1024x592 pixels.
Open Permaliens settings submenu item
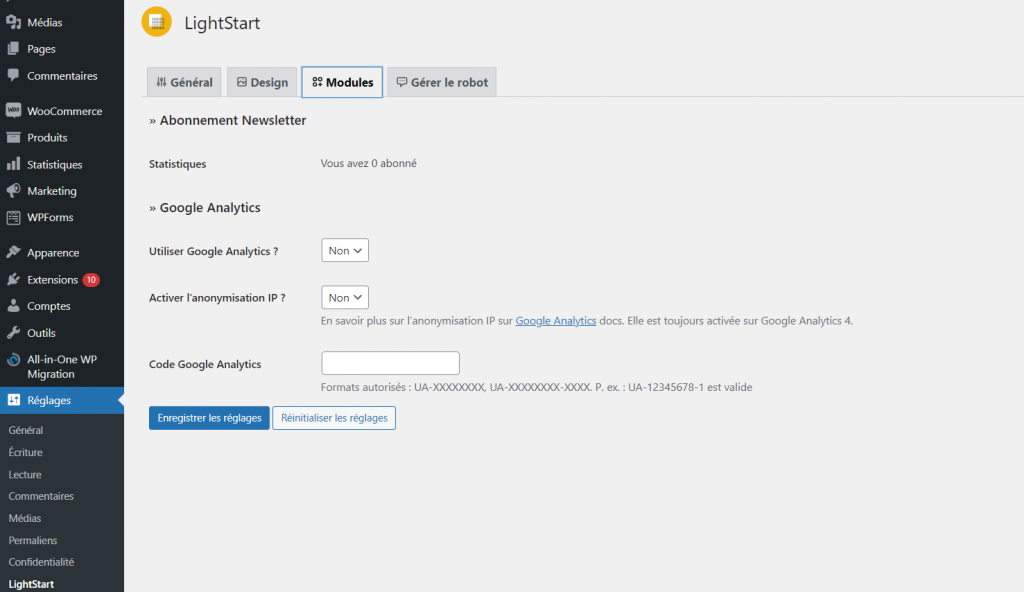(x=34, y=540)
